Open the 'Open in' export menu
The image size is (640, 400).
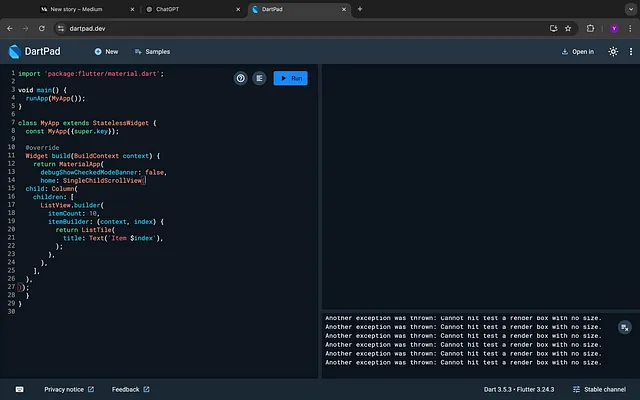(x=578, y=51)
